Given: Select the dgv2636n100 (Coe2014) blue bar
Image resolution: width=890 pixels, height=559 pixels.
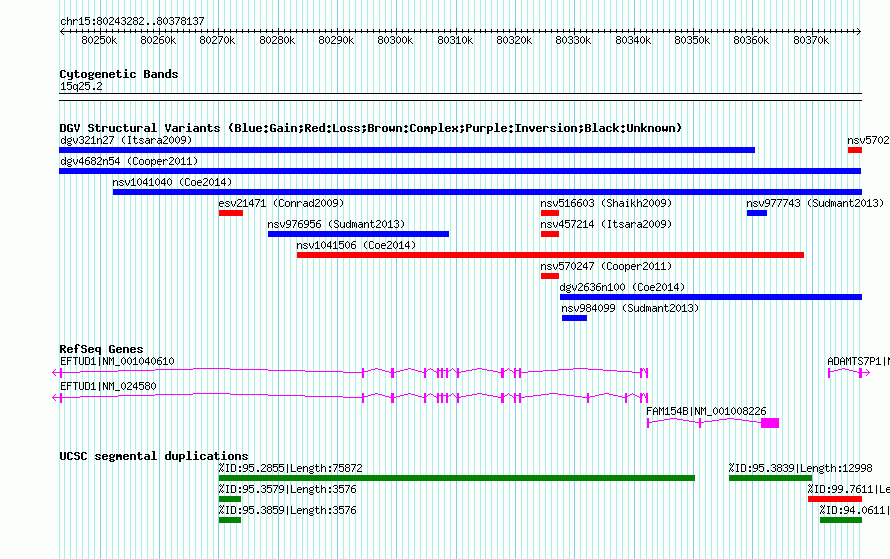Looking at the screenshot, I should coord(711,297).
